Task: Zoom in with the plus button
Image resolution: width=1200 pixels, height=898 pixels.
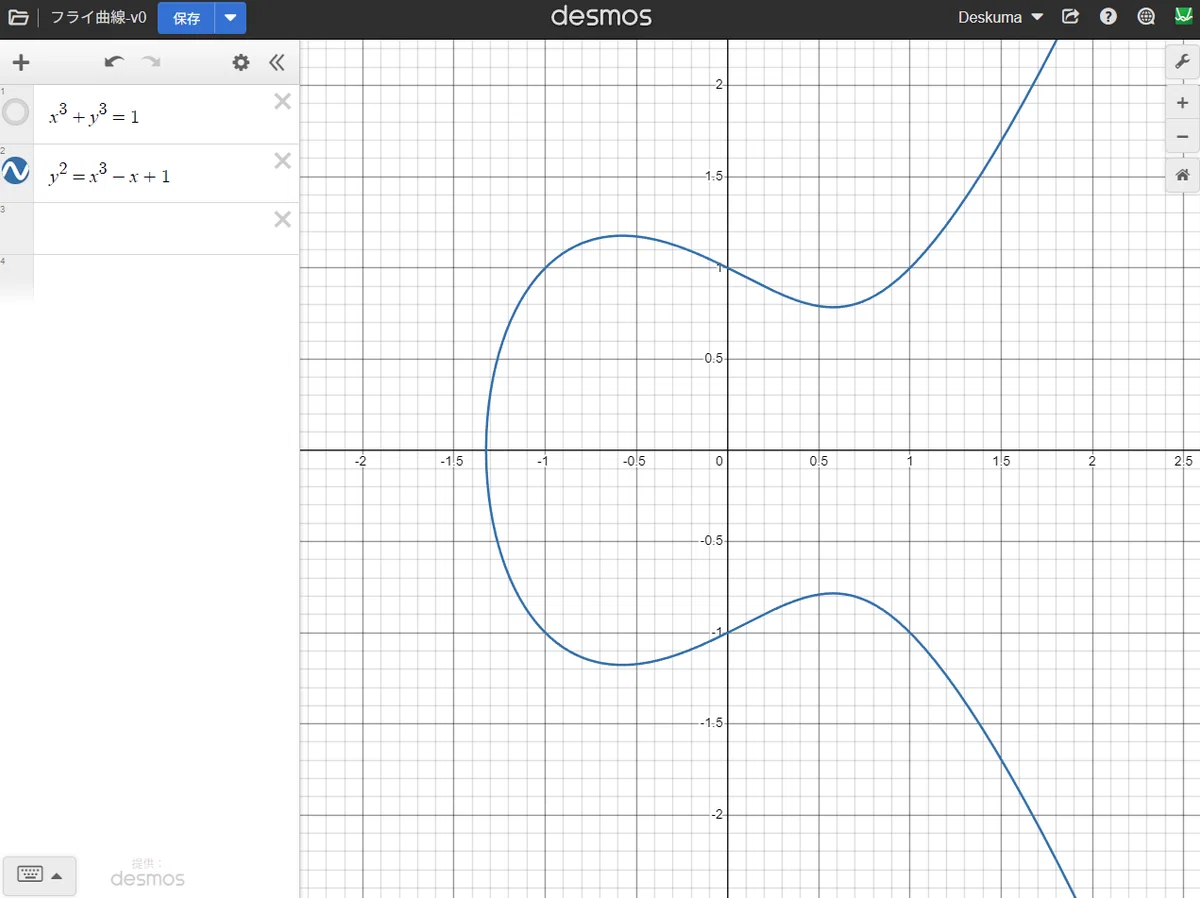Action: [x=1182, y=103]
